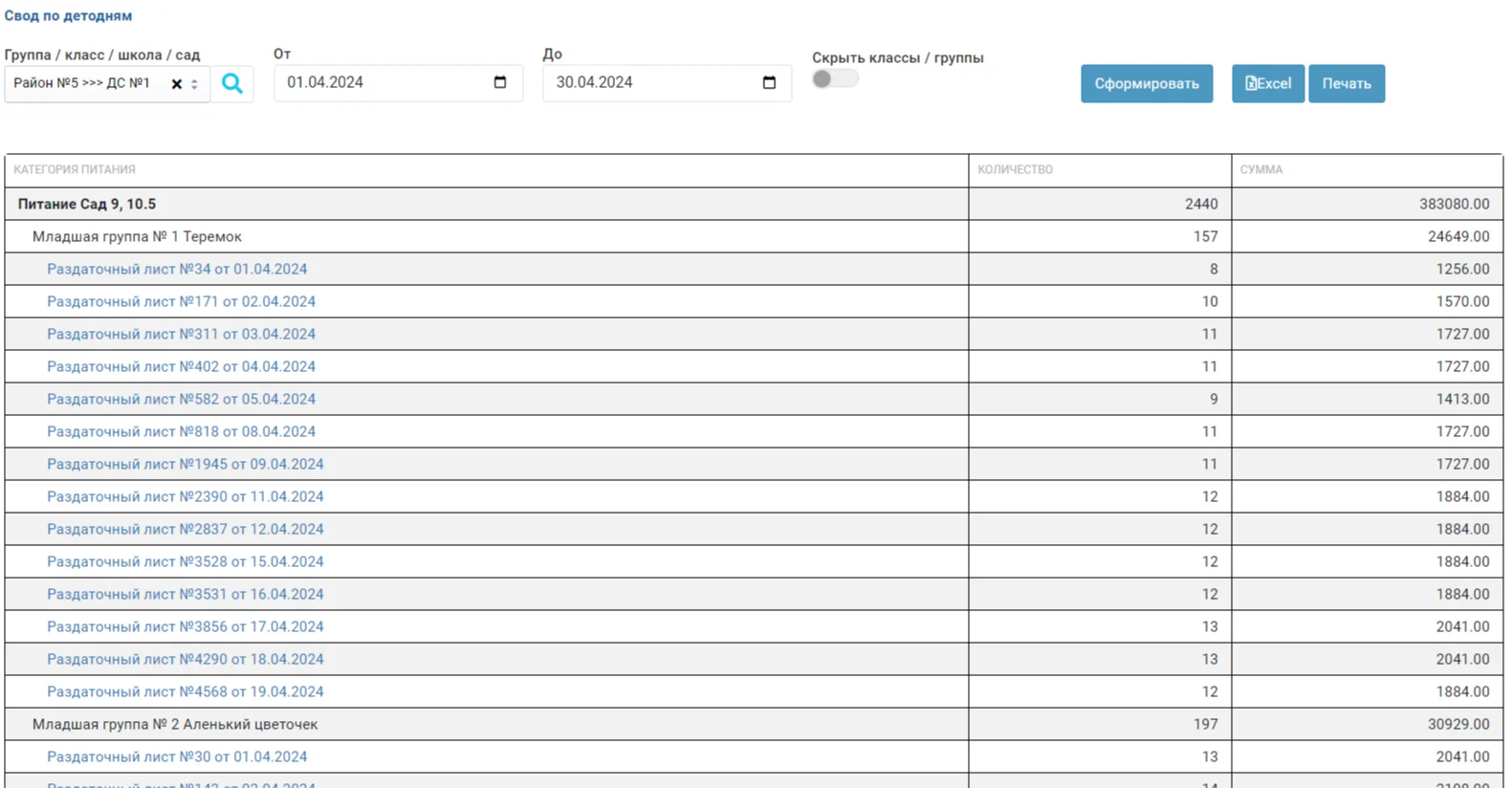The image size is (1512, 788).
Task: Click the Сформировать button
Action: [x=1147, y=83]
